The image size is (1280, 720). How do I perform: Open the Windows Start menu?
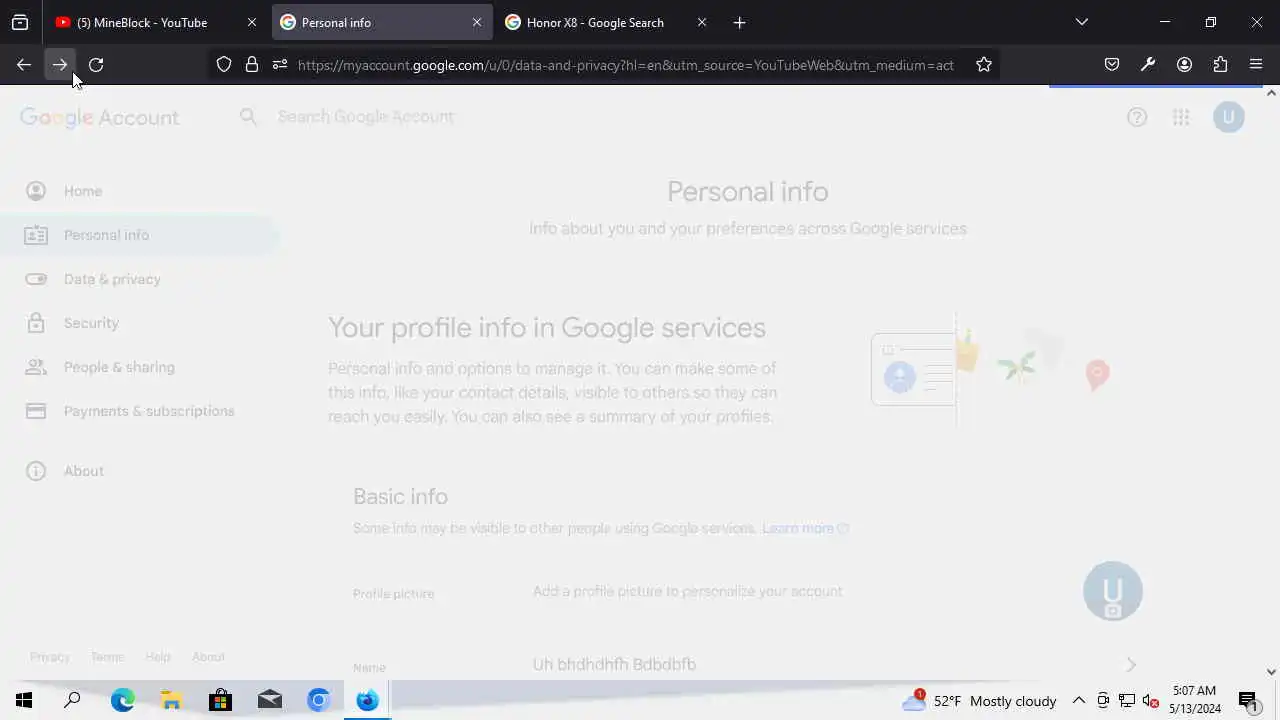24,700
